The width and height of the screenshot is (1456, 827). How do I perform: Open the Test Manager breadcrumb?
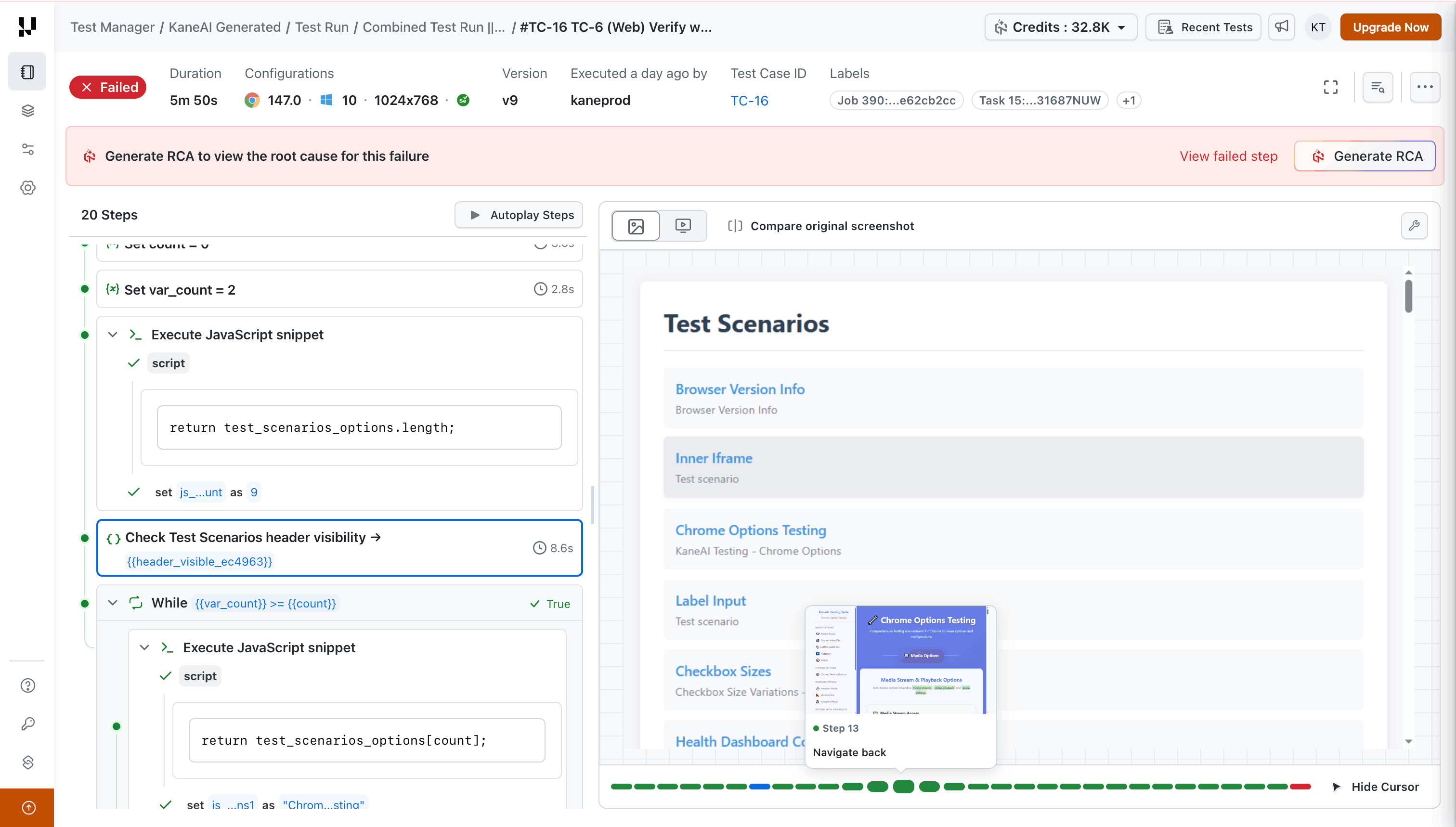pos(113,27)
